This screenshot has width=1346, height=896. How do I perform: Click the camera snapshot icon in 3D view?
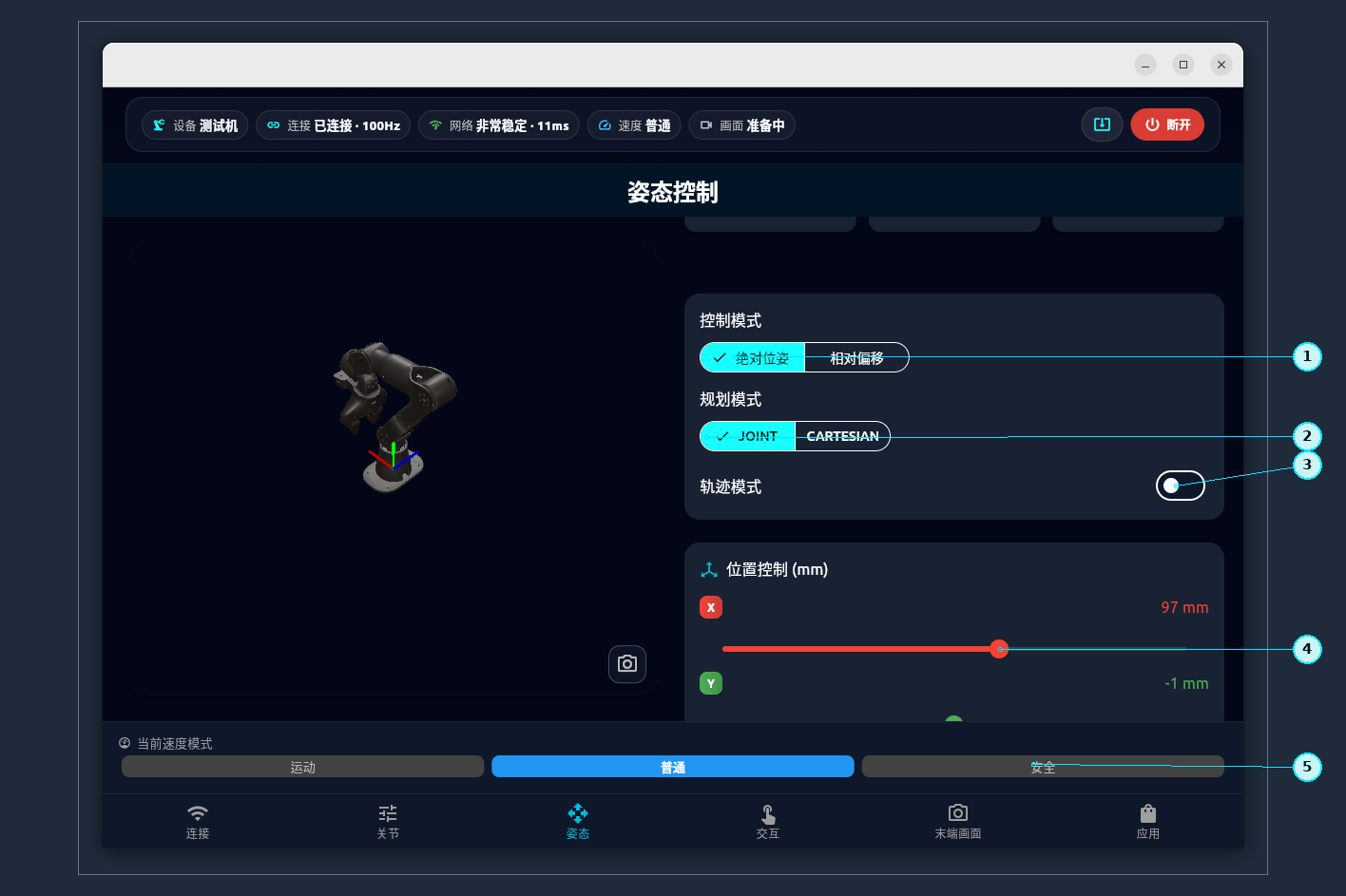(x=627, y=664)
